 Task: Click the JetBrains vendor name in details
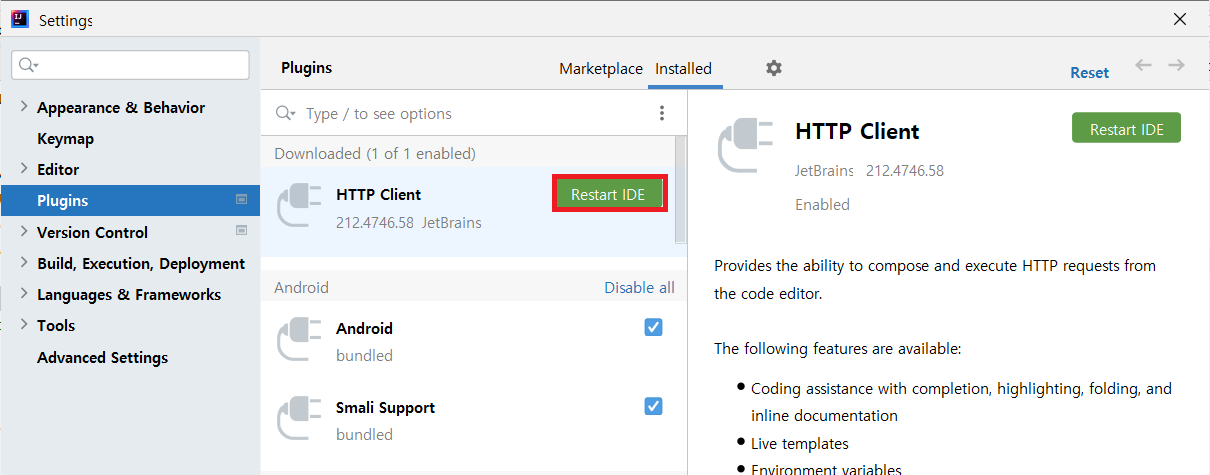[x=824, y=171]
